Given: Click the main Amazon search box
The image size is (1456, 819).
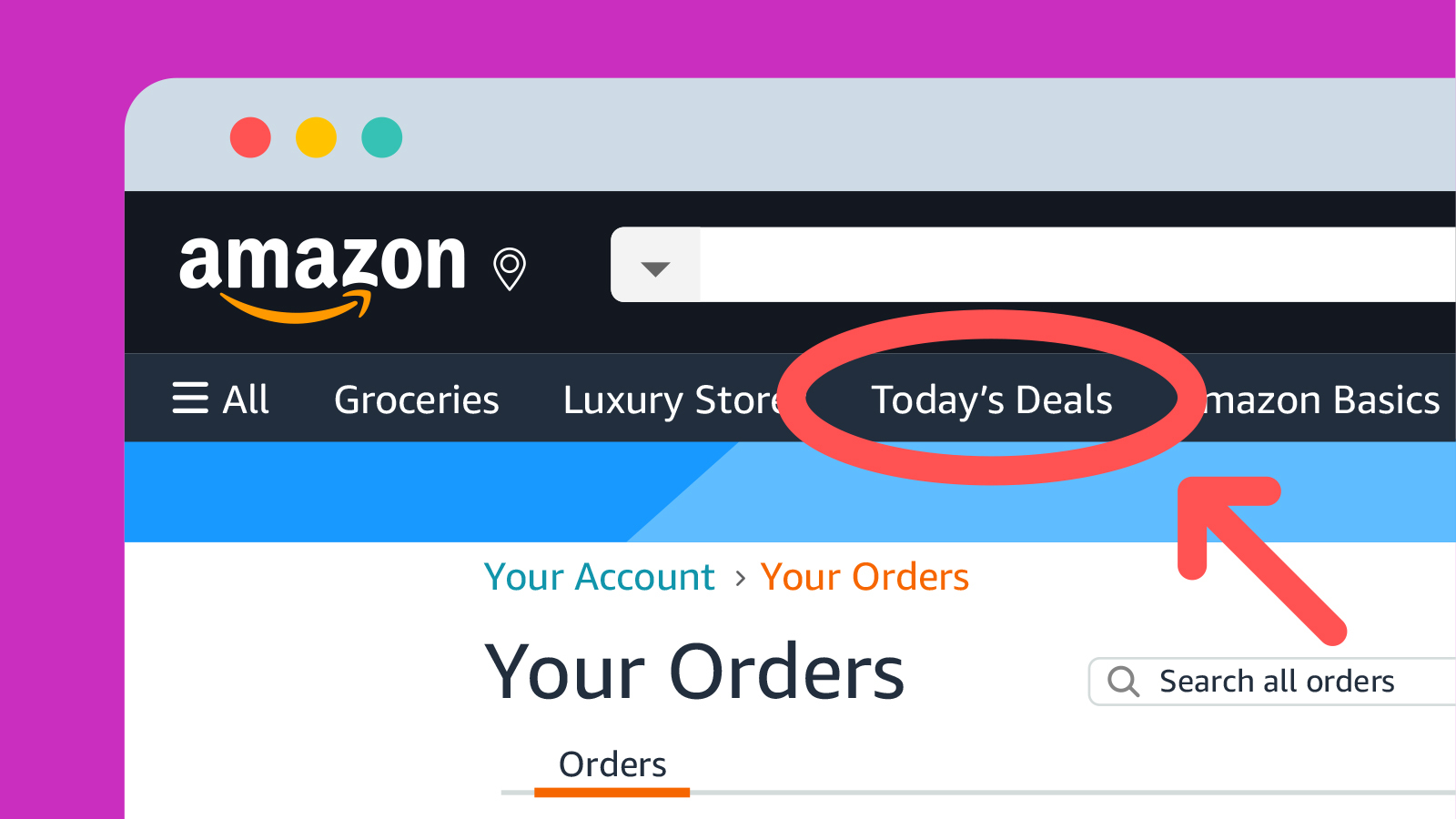Looking at the screenshot, I should point(1078,265).
